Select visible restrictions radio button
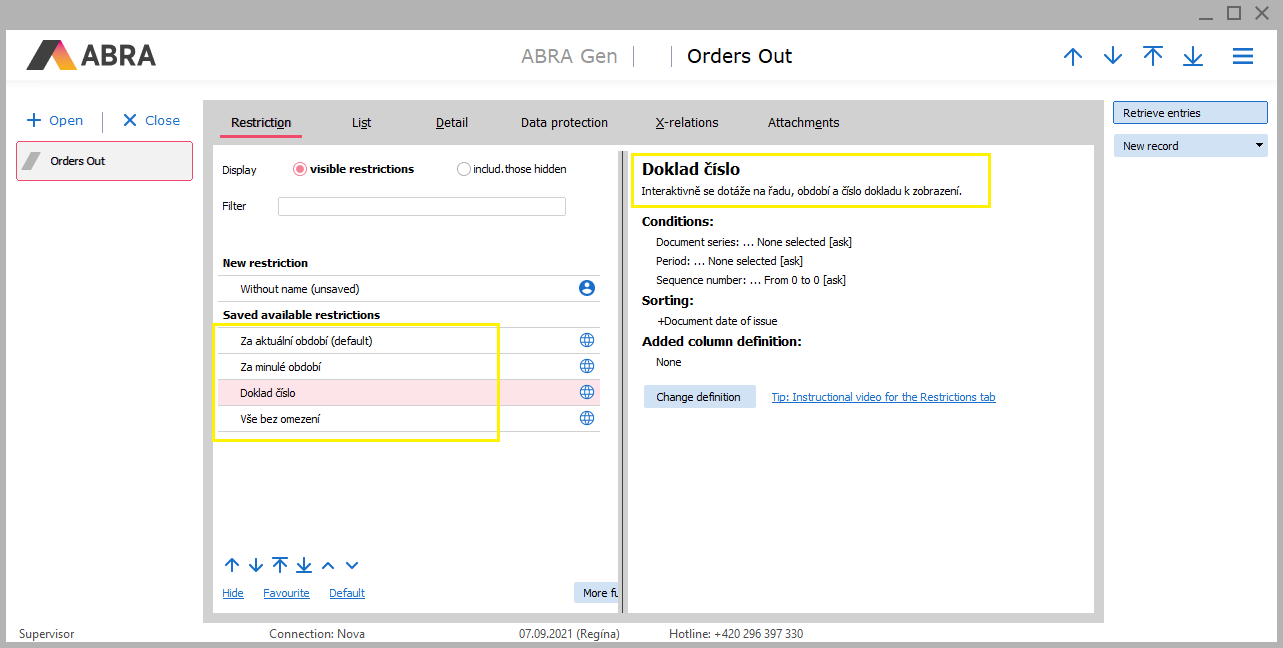The width and height of the screenshot is (1283, 648). click(x=299, y=169)
